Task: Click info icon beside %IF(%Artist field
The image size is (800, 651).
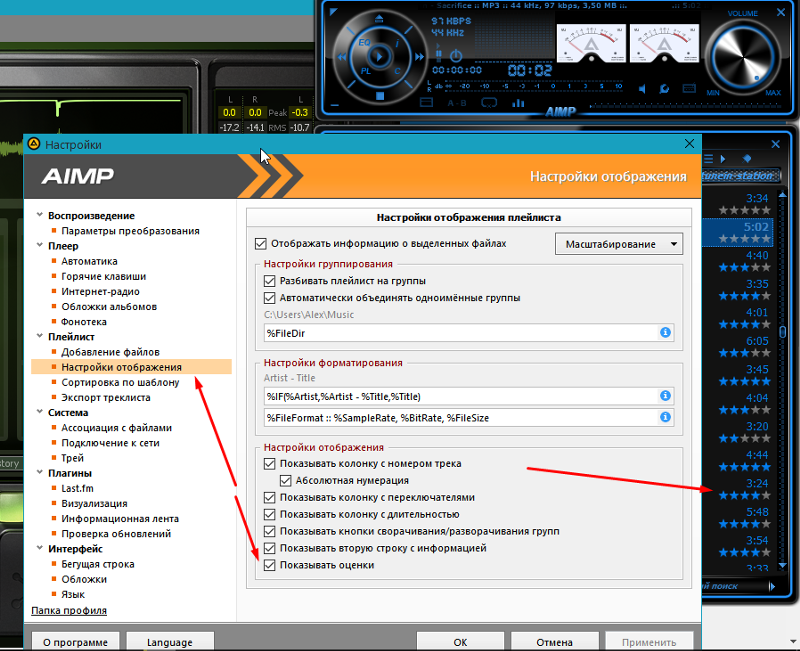Action: 665,396
